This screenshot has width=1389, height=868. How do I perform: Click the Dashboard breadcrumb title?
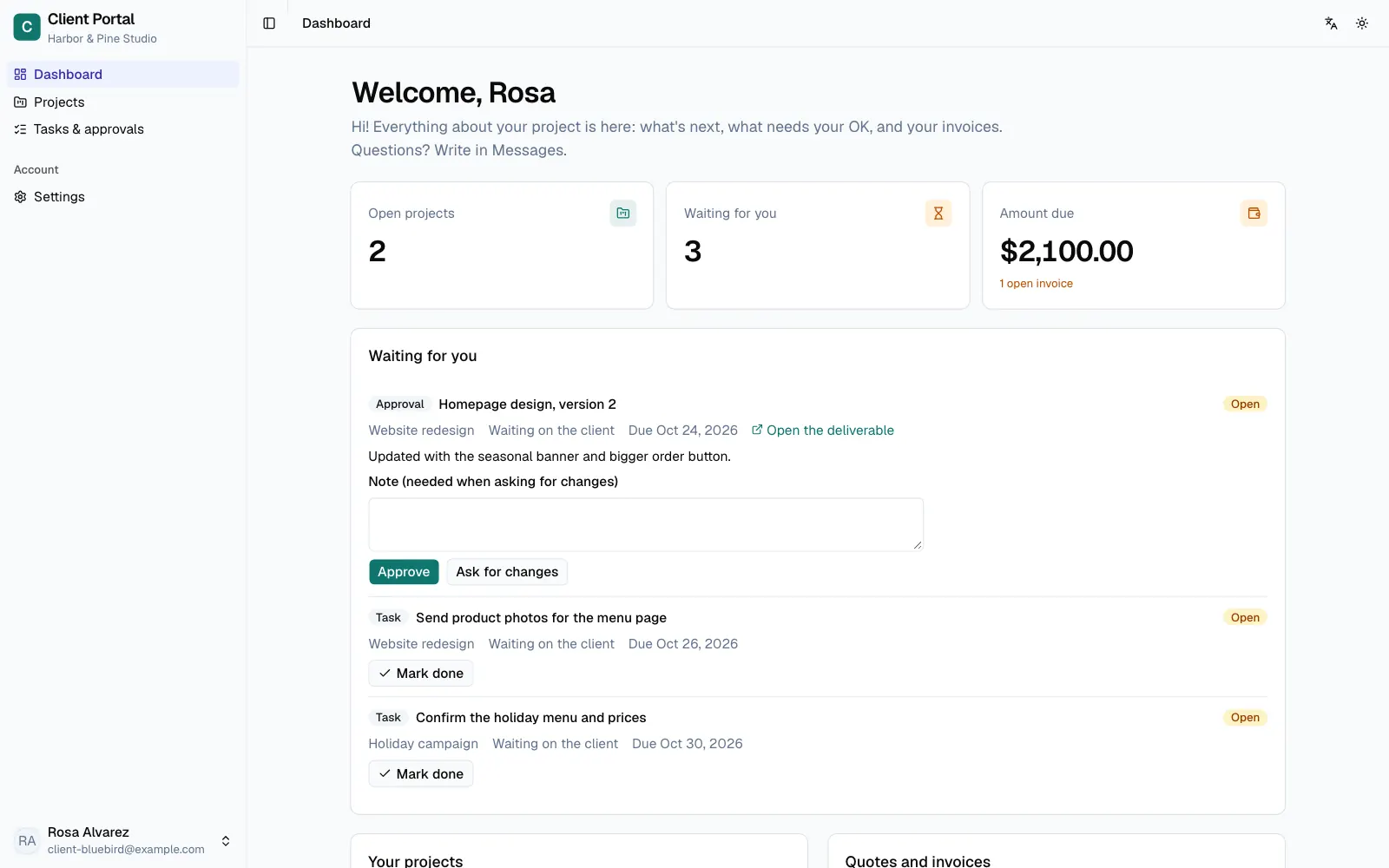[336, 23]
